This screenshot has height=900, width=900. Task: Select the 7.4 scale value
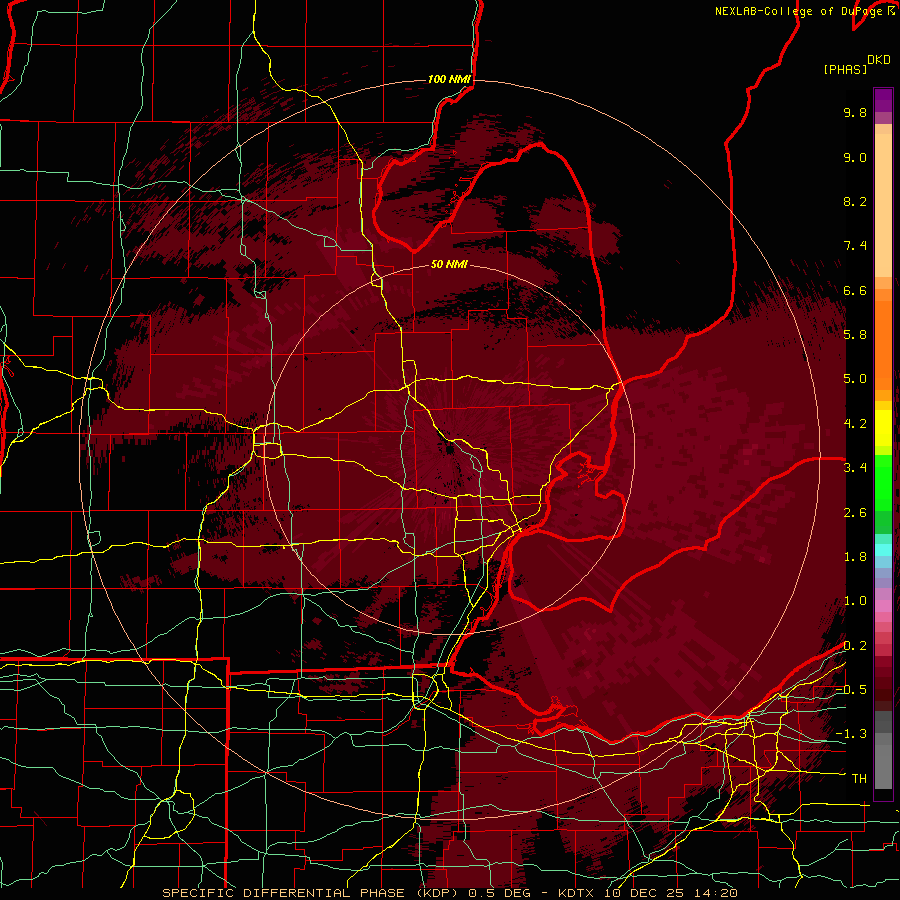855,246
